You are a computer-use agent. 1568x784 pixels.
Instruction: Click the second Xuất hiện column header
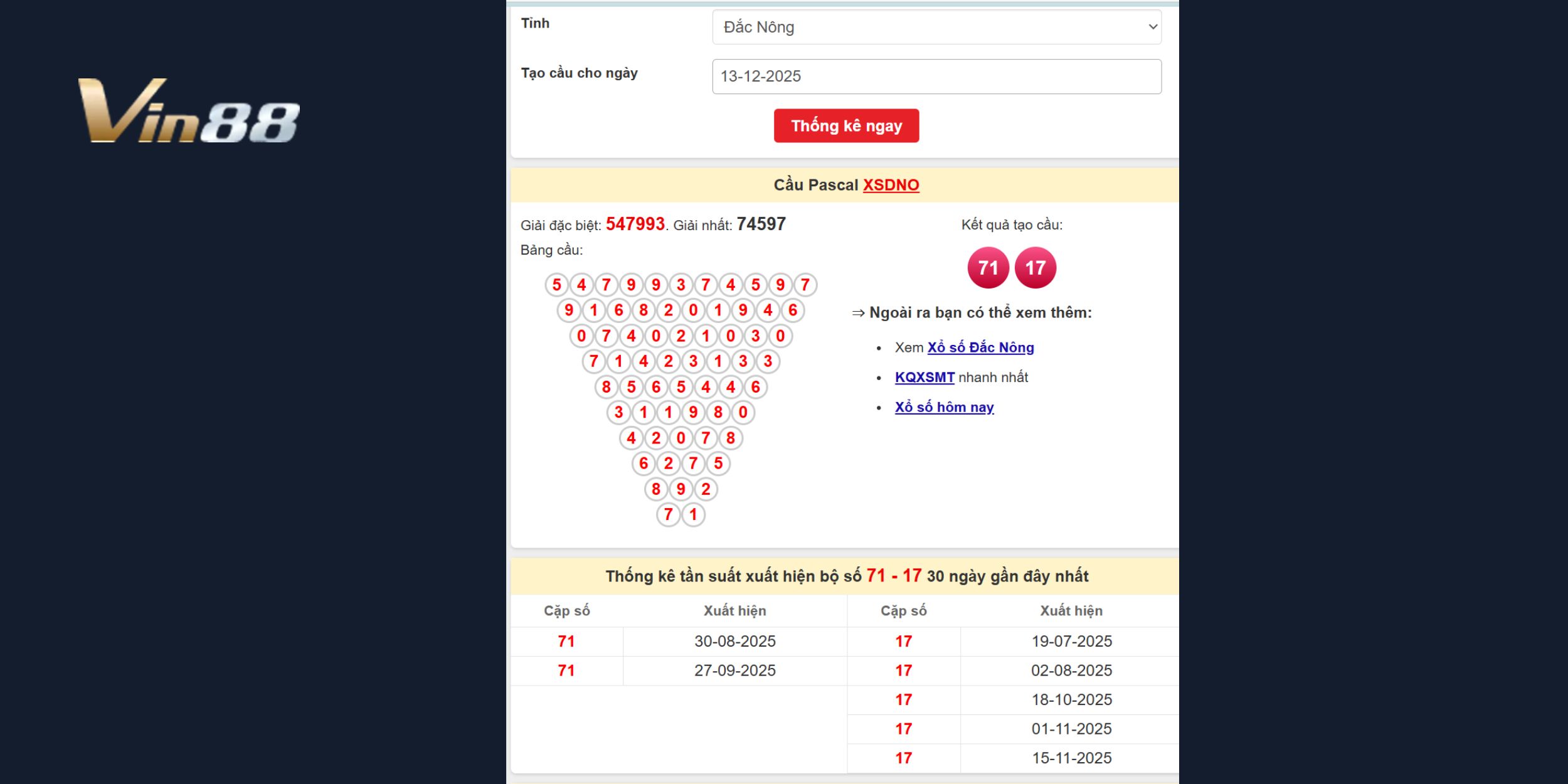1071,611
